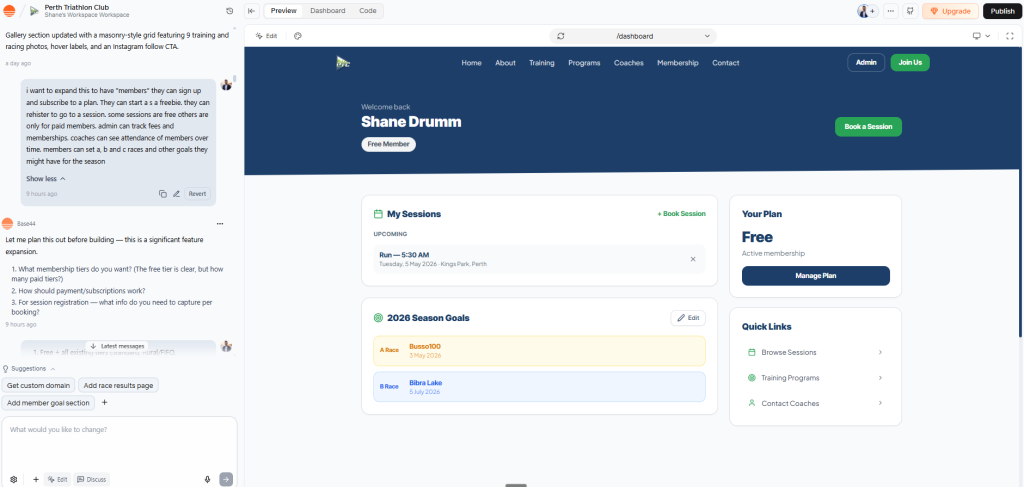Viewport: 1024px width, 487px height.
Task: Attach file with plus icon in chat box
Action: click(x=36, y=479)
